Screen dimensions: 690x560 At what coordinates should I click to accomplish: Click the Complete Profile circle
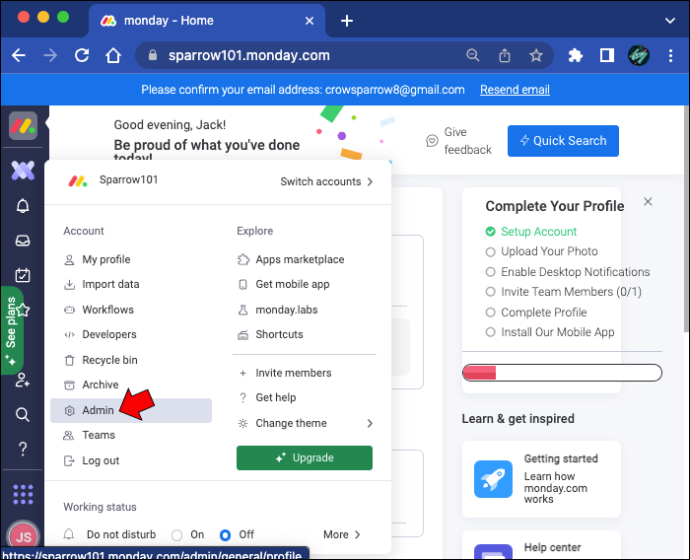coord(490,312)
